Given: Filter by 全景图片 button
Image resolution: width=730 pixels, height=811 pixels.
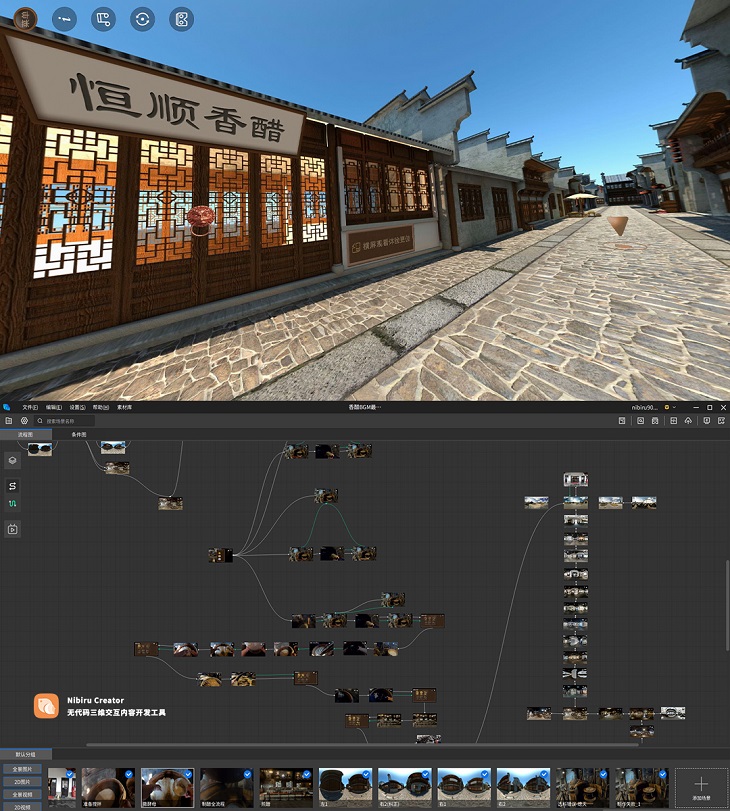Looking at the screenshot, I should point(22,769).
